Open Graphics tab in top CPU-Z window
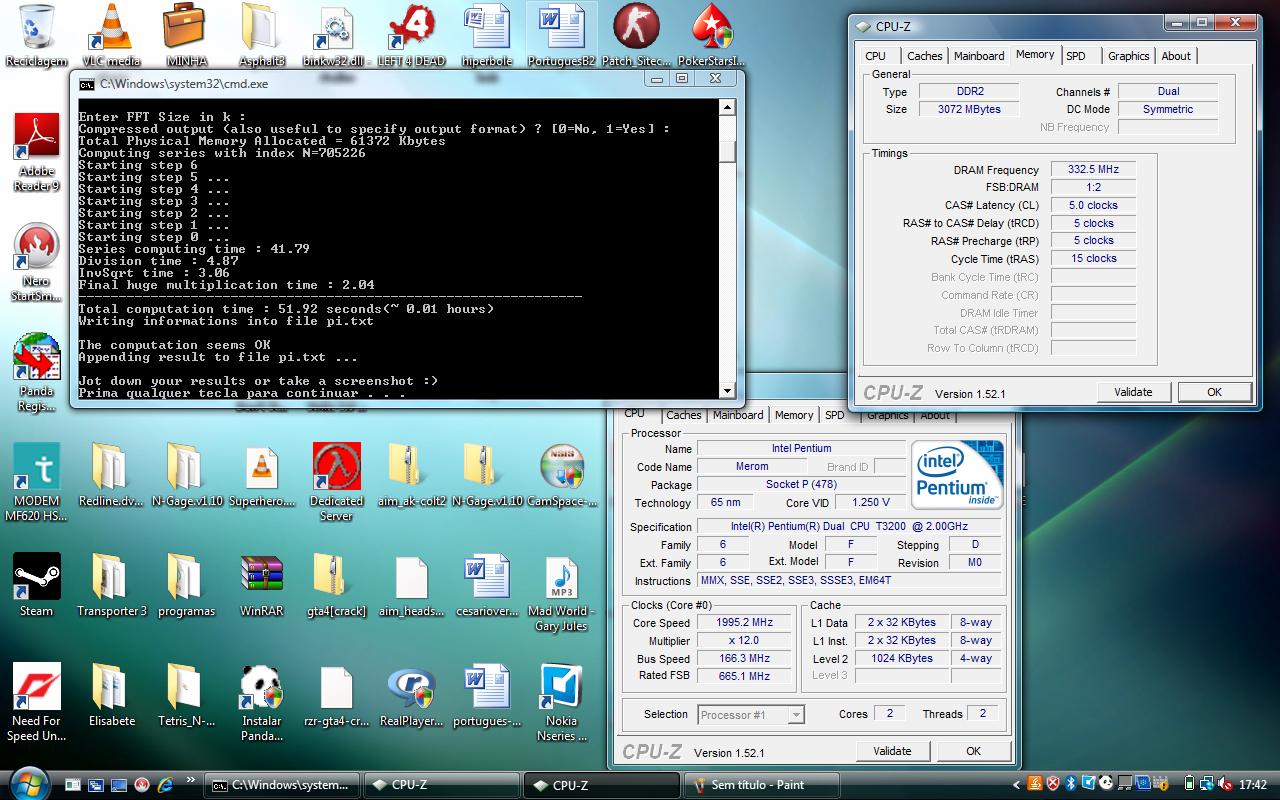This screenshot has height=800, width=1280. pos(1129,56)
